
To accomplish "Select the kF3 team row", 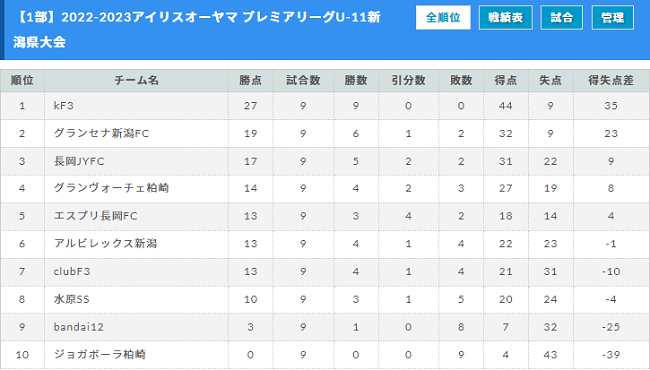I will [325, 106].
